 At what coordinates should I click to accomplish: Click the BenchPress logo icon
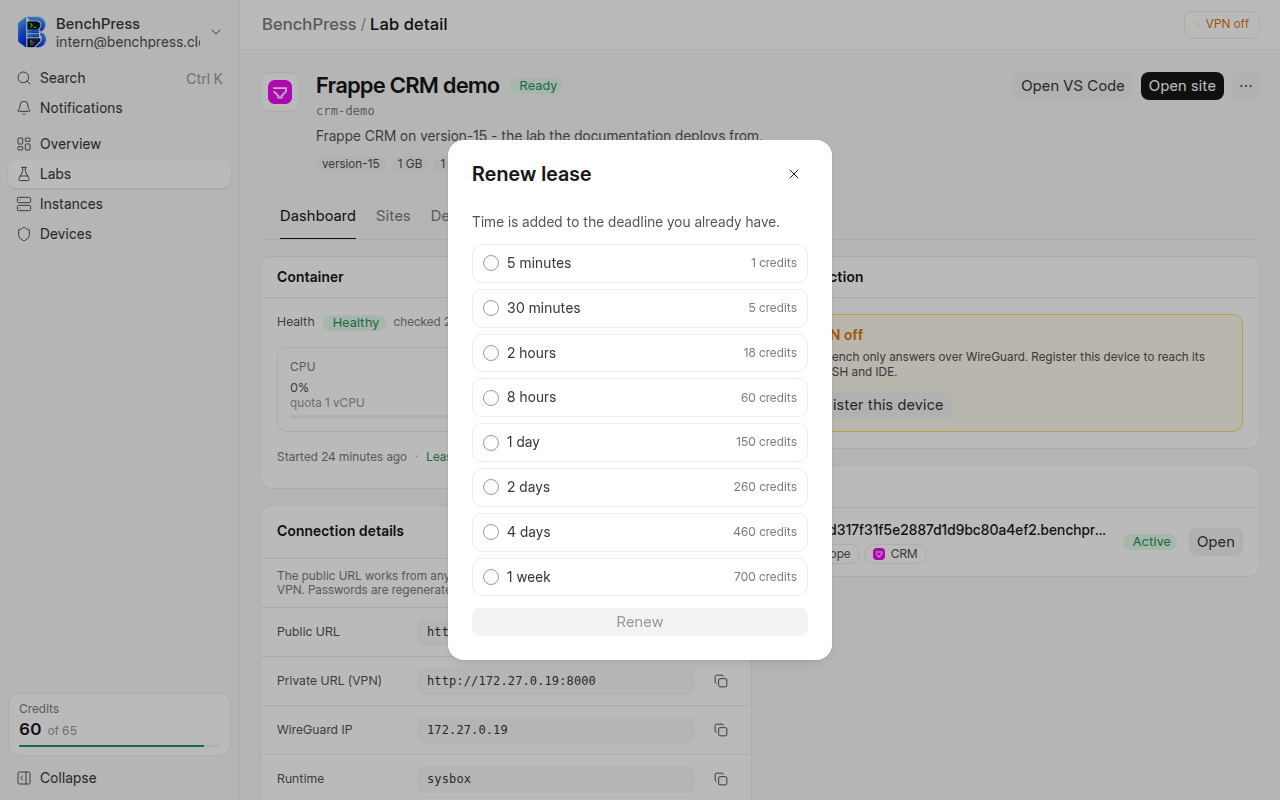32,32
